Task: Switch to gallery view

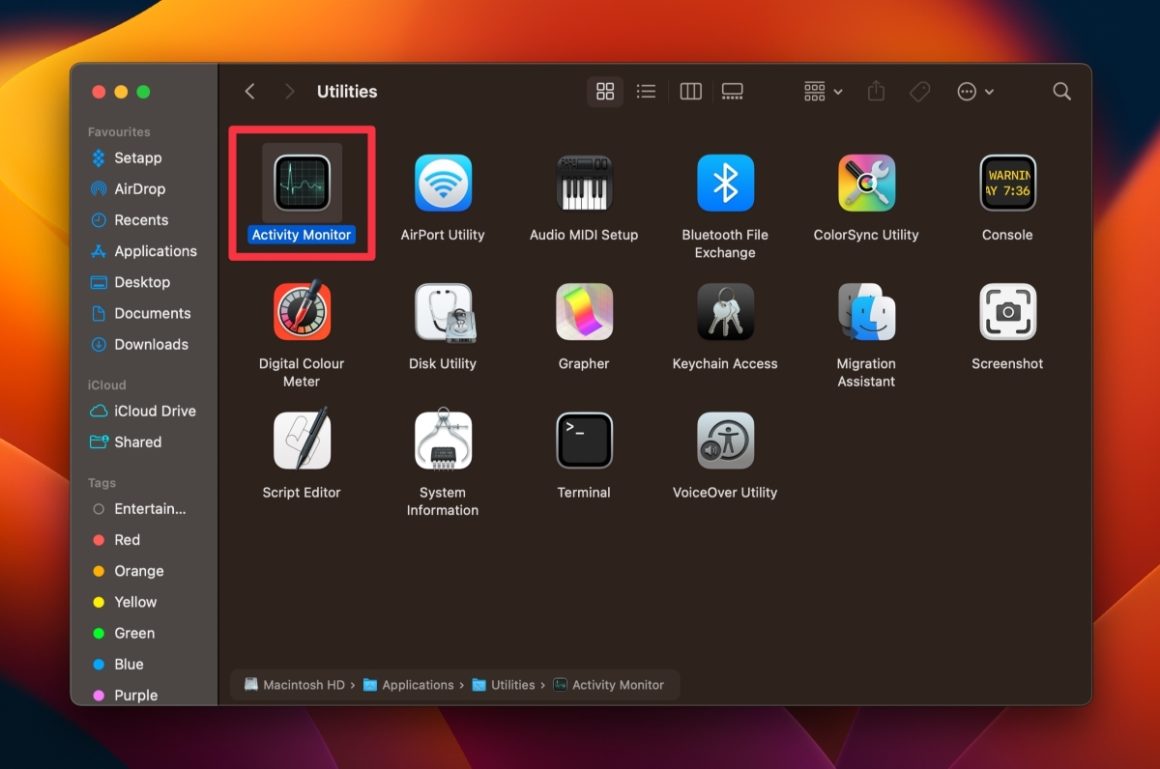Action: [732, 91]
